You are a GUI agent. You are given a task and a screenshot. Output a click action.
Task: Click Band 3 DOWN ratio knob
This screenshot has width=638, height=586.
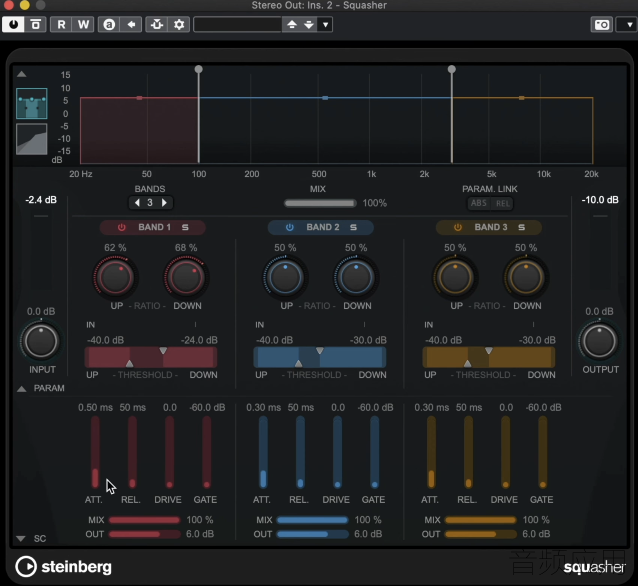click(526, 278)
